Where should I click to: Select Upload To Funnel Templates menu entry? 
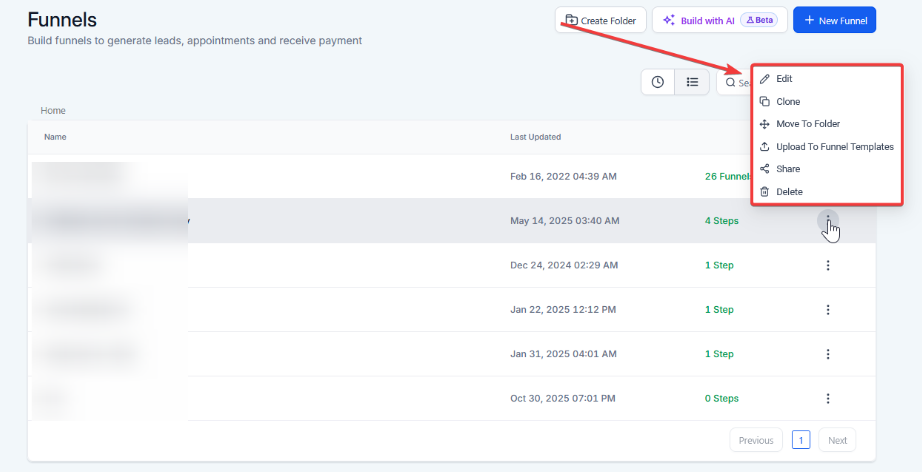pos(834,147)
